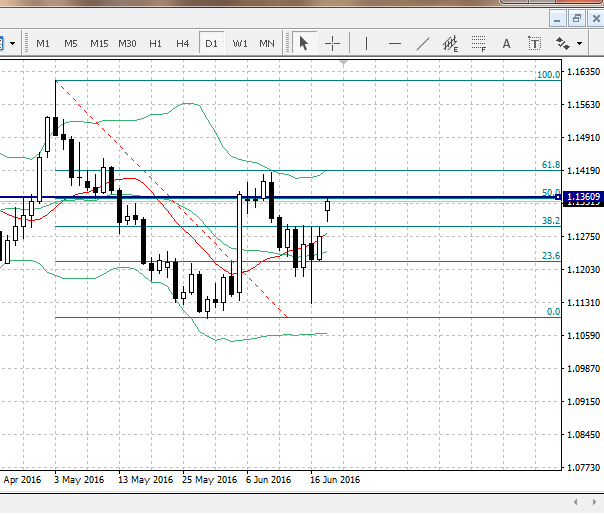This screenshot has height=514, width=604.
Task: Click the Fibonacci 100.0 level label
Action: click(x=549, y=75)
